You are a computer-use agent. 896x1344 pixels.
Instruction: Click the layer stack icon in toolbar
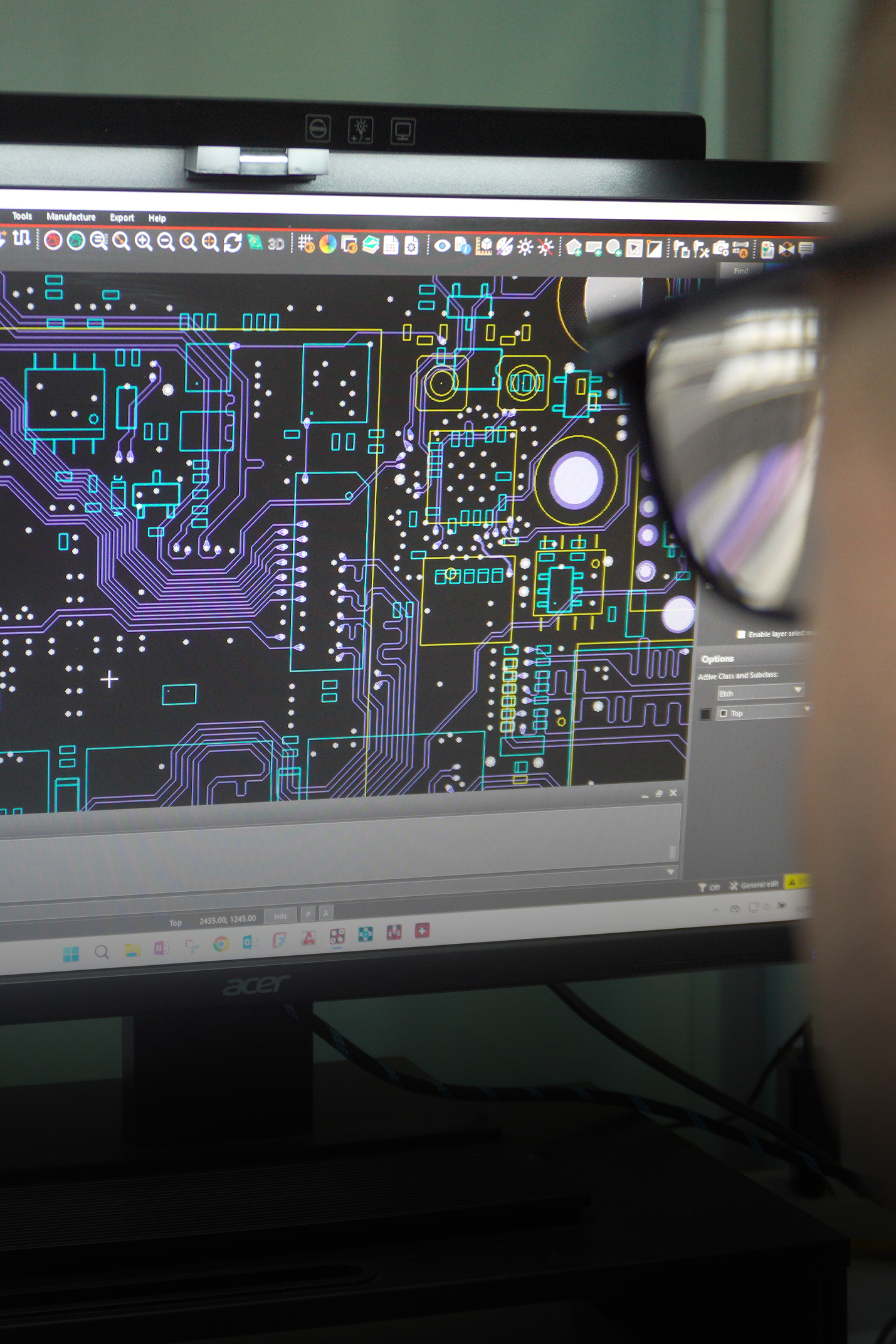click(370, 245)
